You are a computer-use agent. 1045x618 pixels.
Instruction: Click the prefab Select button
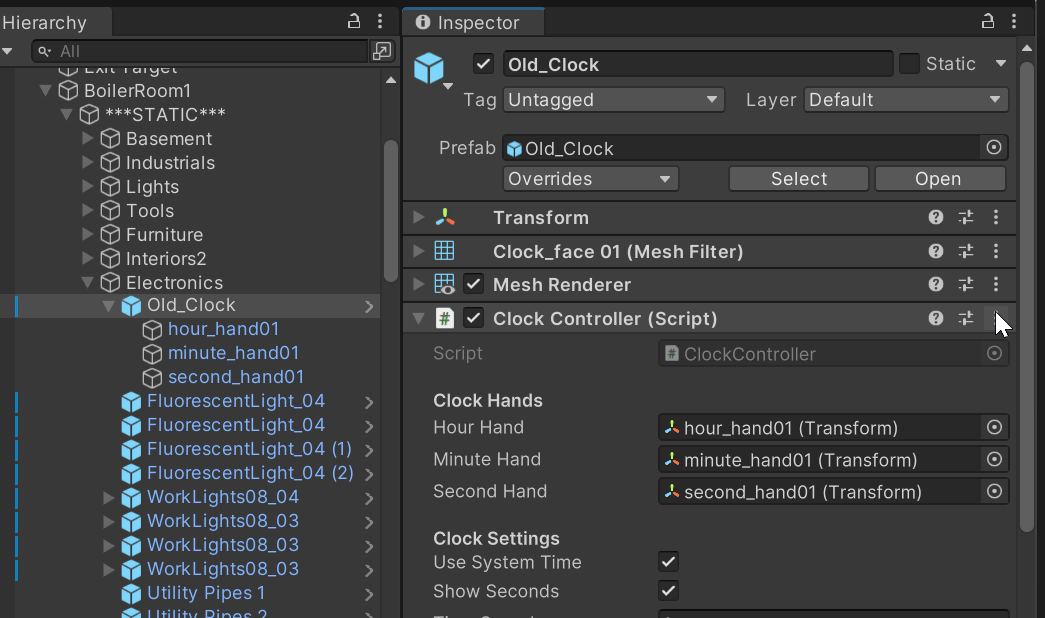tap(799, 179)
